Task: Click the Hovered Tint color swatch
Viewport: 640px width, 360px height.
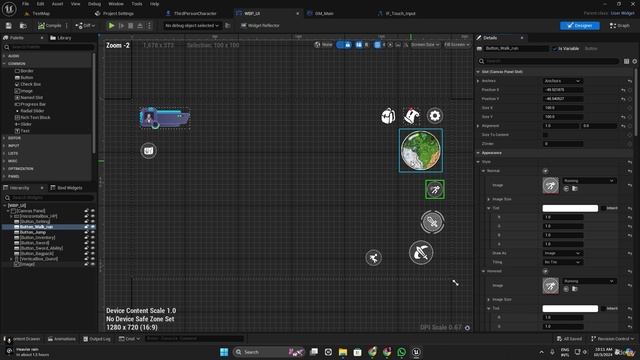Action: (x=570, y=309)
